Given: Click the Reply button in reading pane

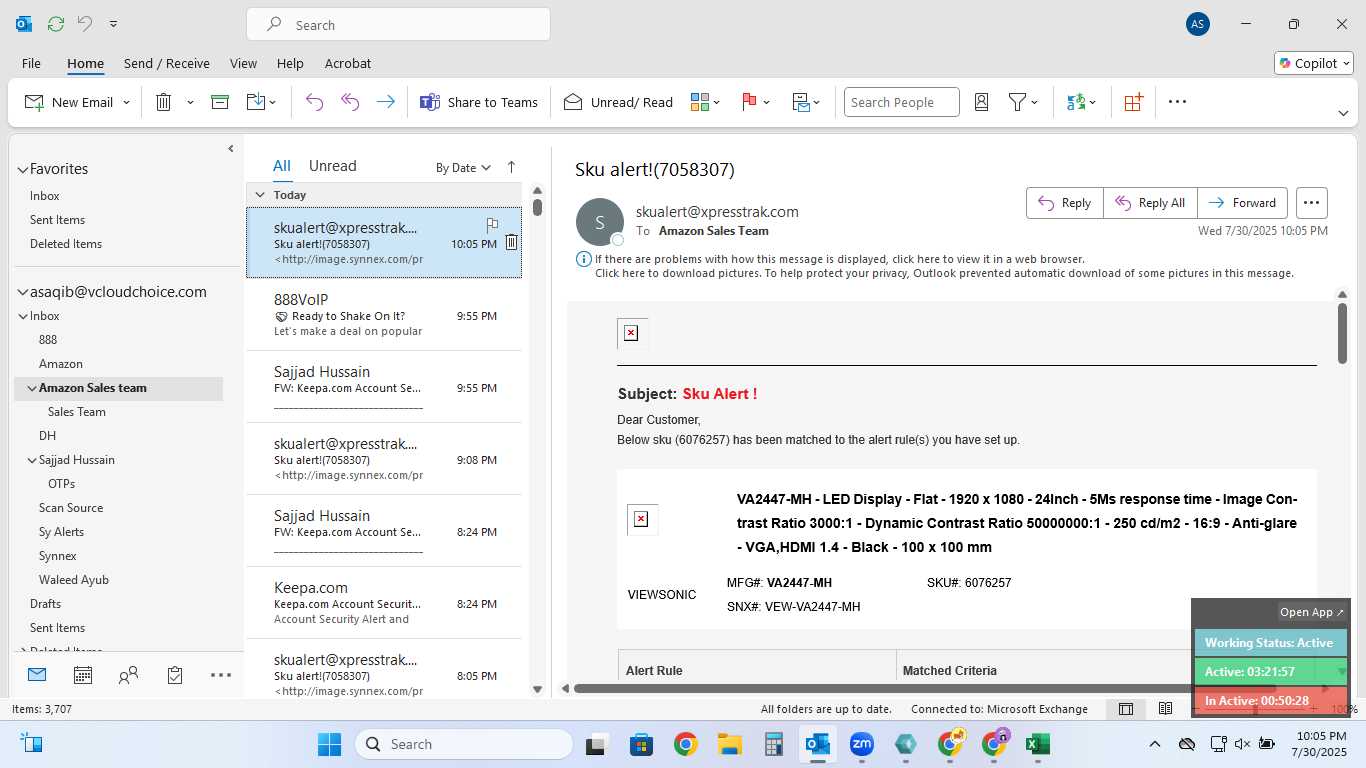Looking at the screenshot, I should [1065, 203].
